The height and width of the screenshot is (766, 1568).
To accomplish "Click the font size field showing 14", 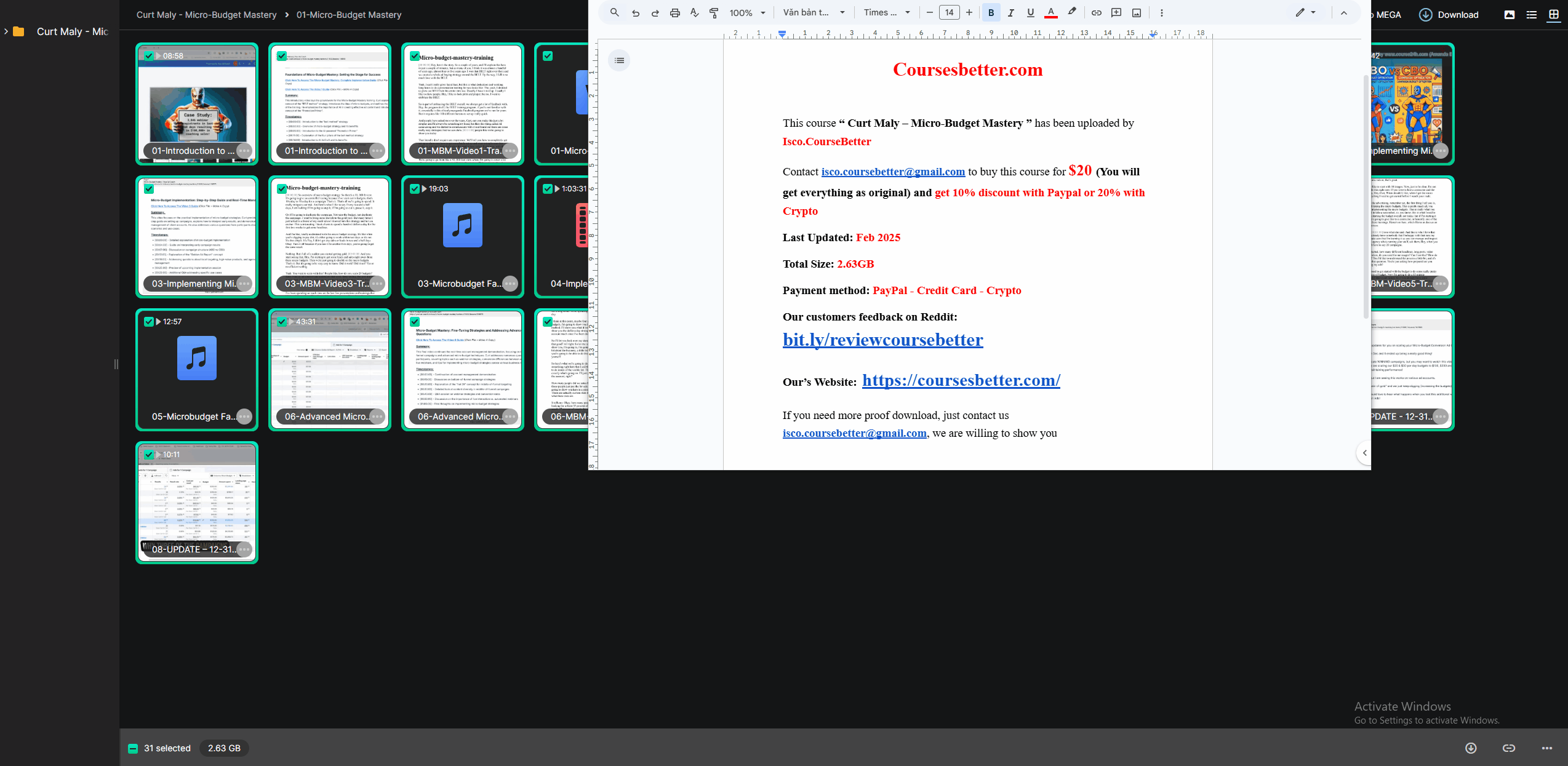I will coord(950,12).
